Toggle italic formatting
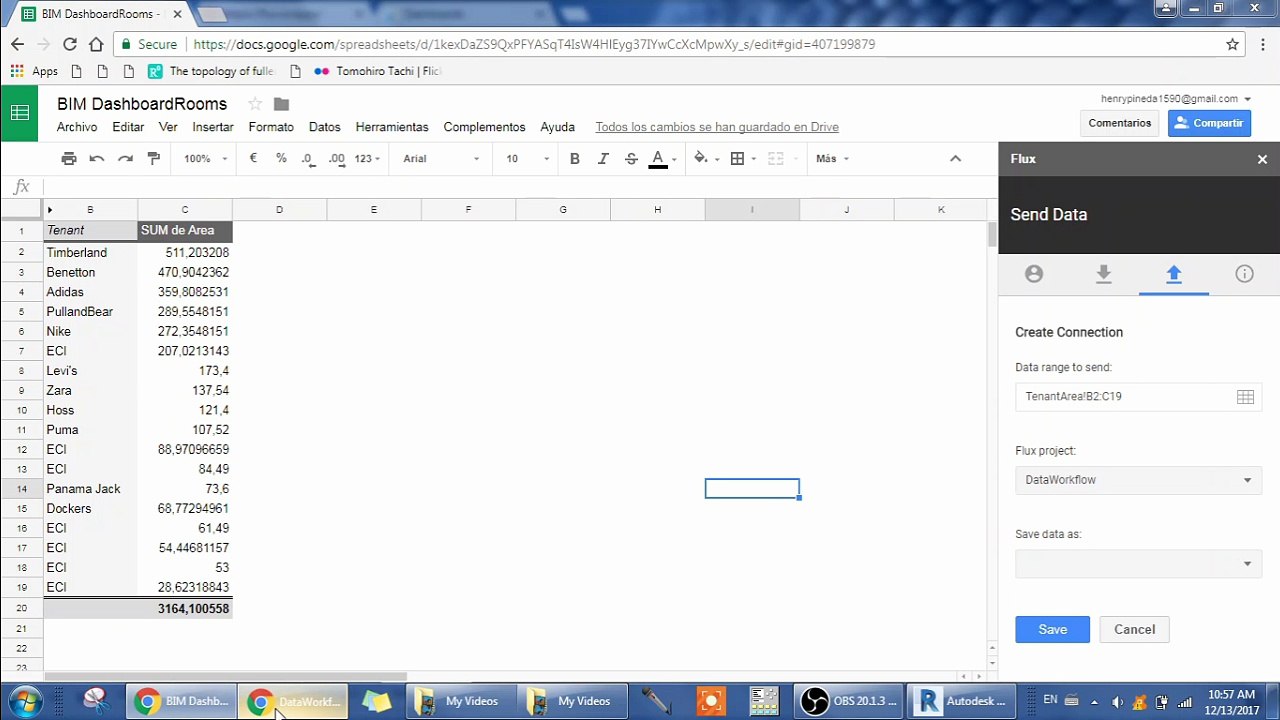Image resolution: width=1280 pixels, height=720 pixels. 603,158
